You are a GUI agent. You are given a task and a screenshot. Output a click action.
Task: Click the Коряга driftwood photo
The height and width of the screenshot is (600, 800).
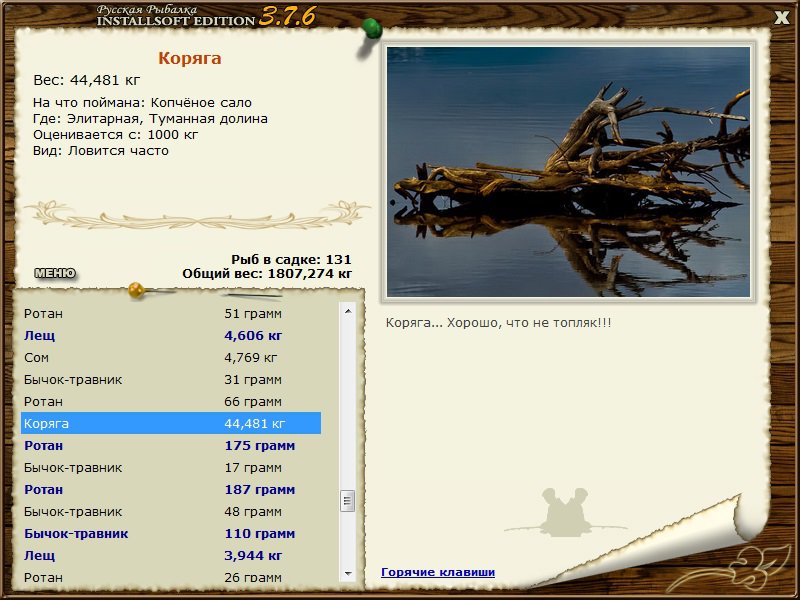(x=568, y=171)
